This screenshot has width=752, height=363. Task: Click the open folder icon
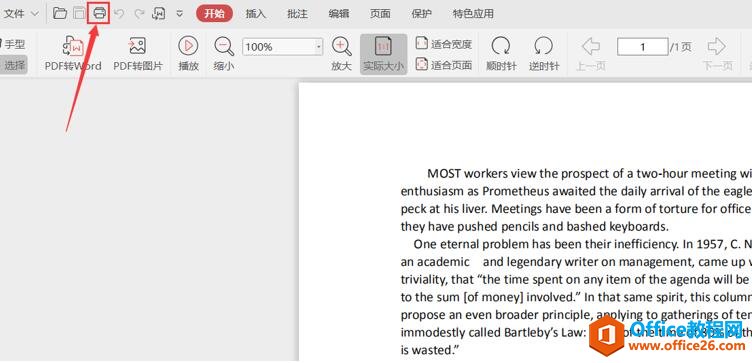(60, 13)
